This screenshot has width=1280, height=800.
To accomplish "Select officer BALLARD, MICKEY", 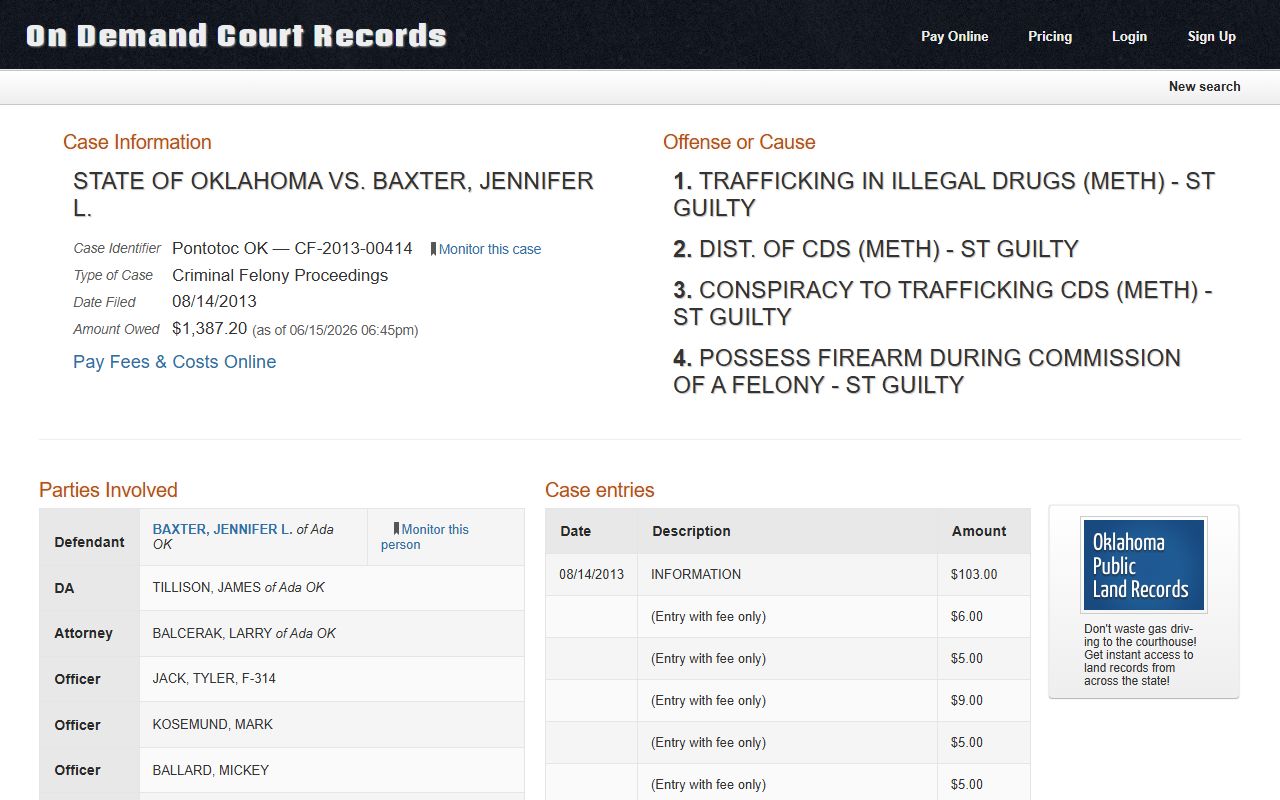I will click(x=210, y=770).
